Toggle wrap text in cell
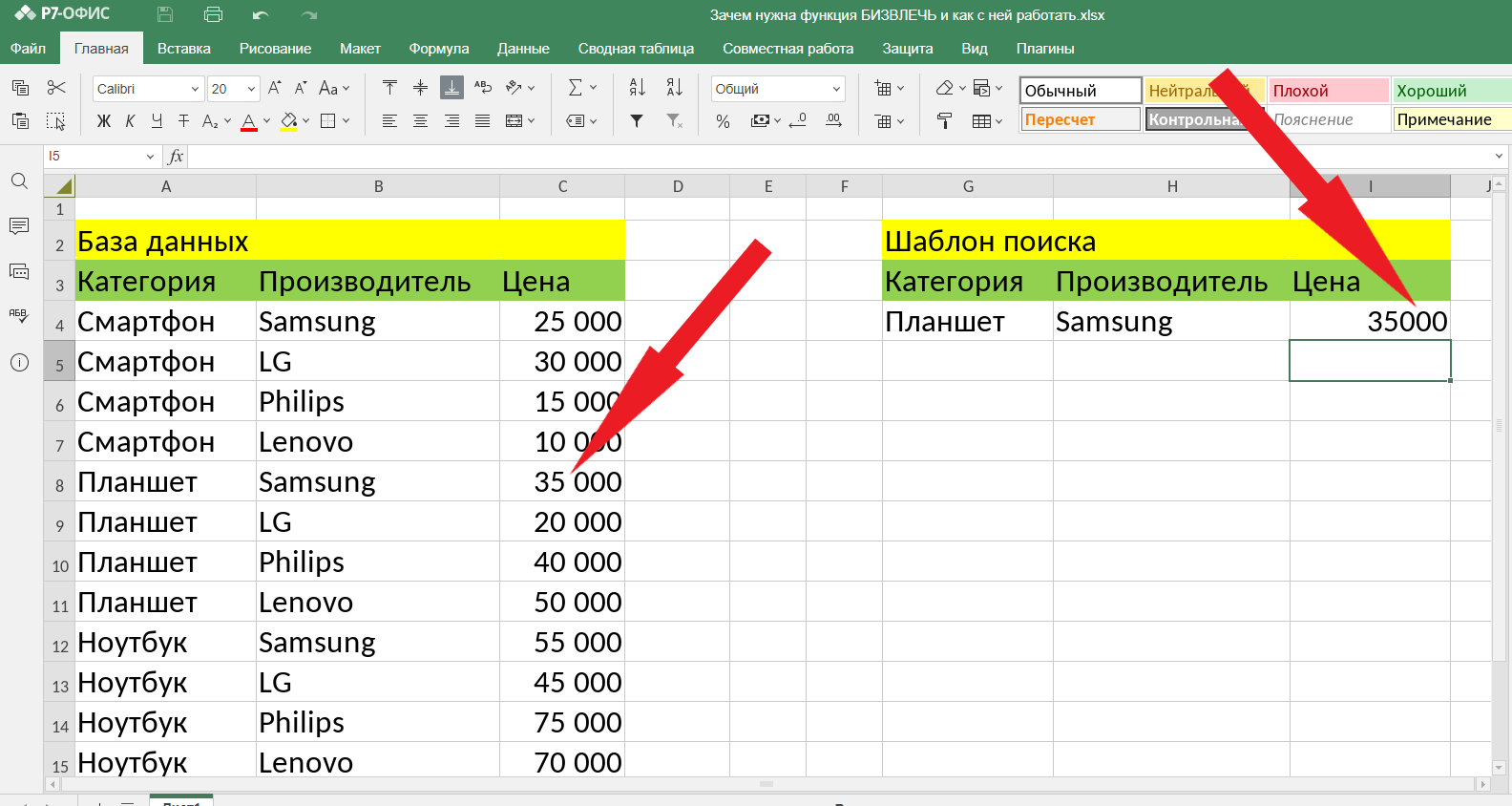1512x806 pixels. coord(483,88)
